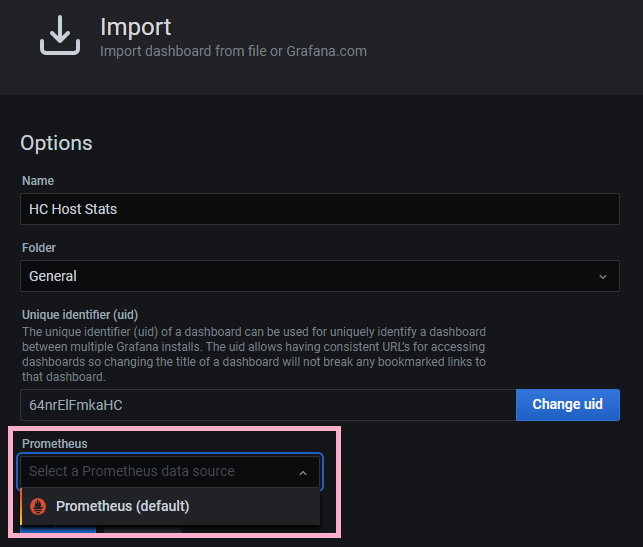Click the Import page title

[136, 27]
